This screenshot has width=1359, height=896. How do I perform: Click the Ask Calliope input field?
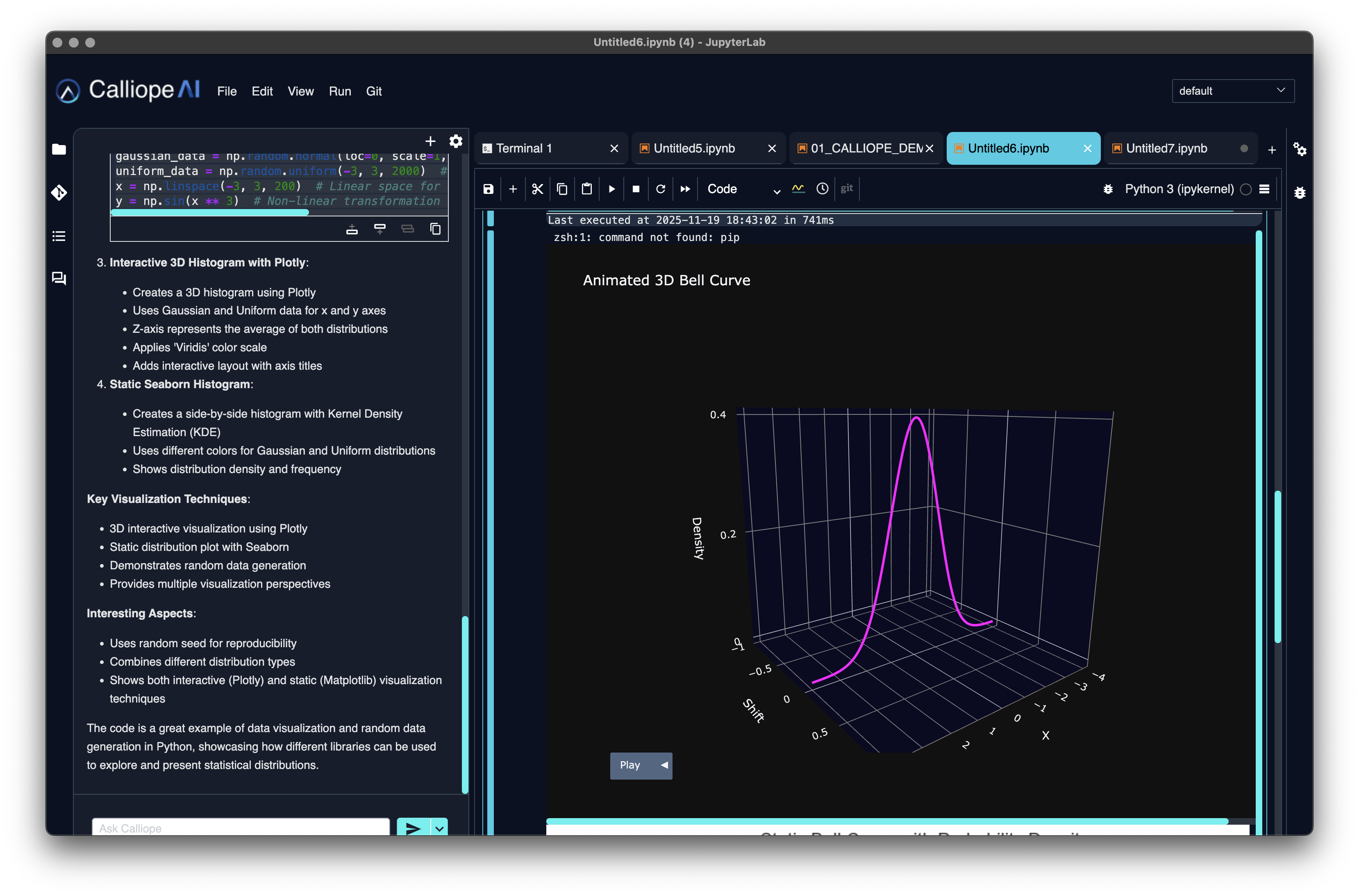pyautogui.click(x=240, y=828)
